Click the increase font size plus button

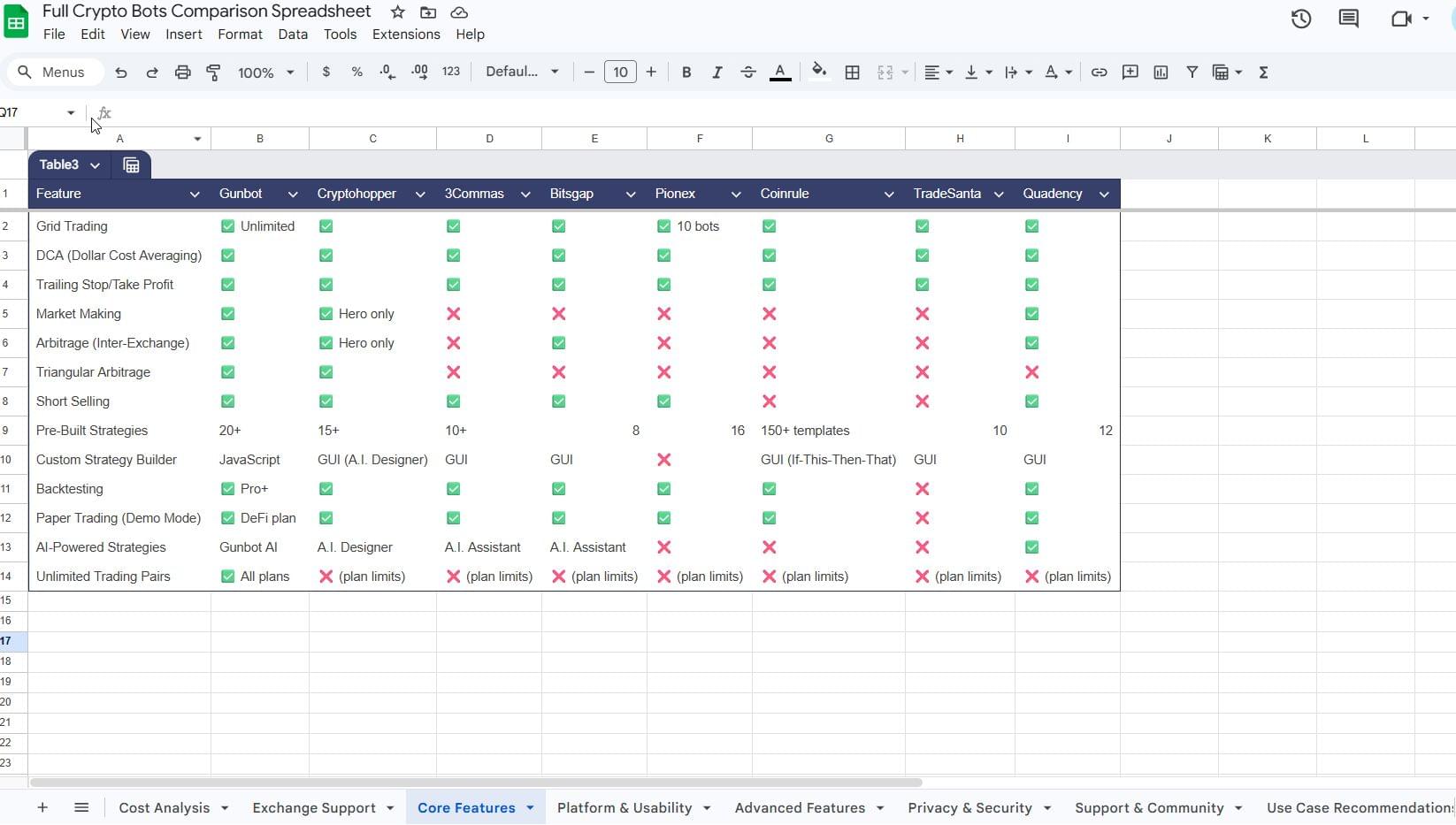pyautogui.click(x=651, y=73)
